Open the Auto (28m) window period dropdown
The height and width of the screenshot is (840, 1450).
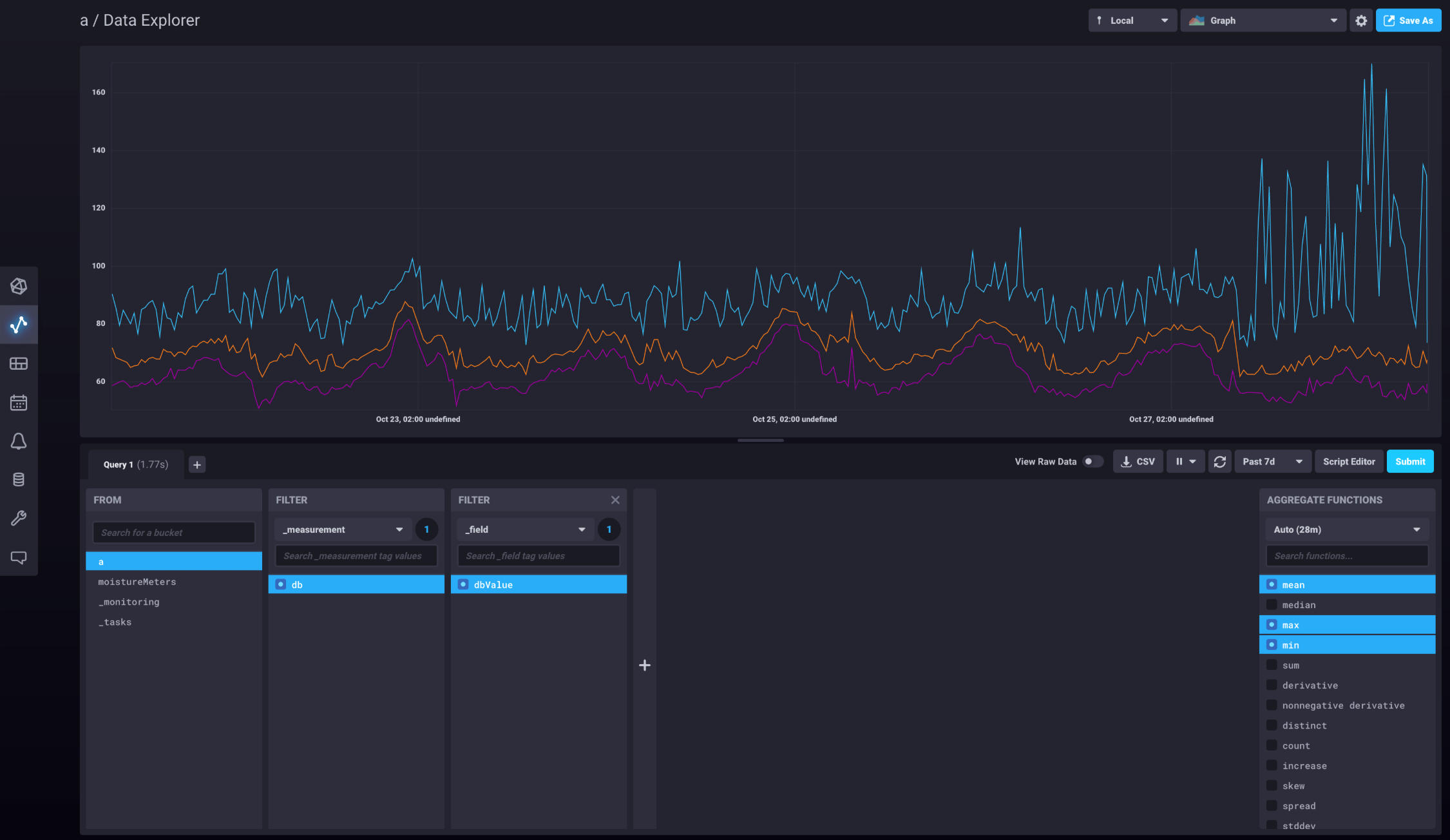tap(1346, 530)
